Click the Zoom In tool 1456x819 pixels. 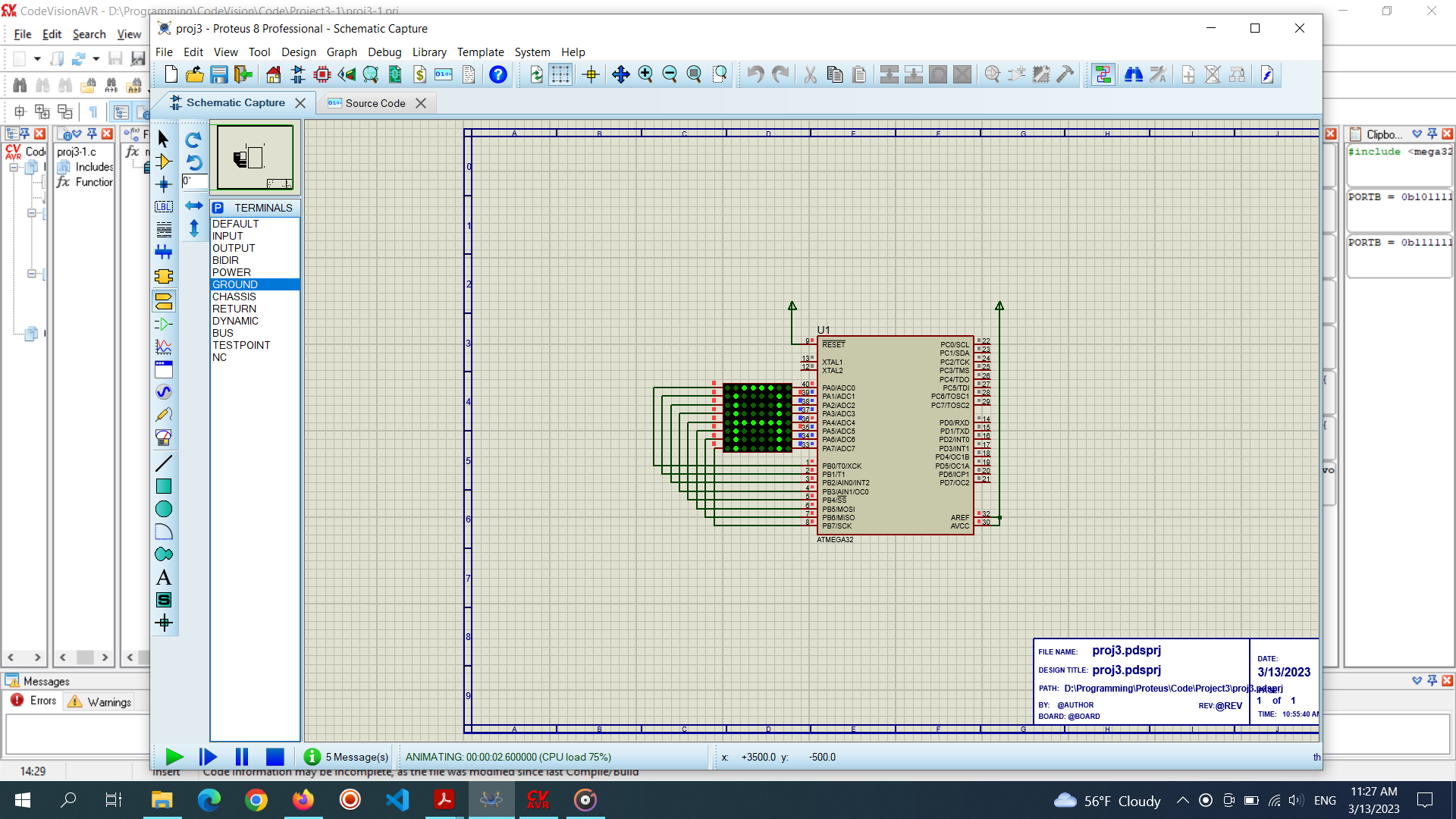[x=645, y=74]
